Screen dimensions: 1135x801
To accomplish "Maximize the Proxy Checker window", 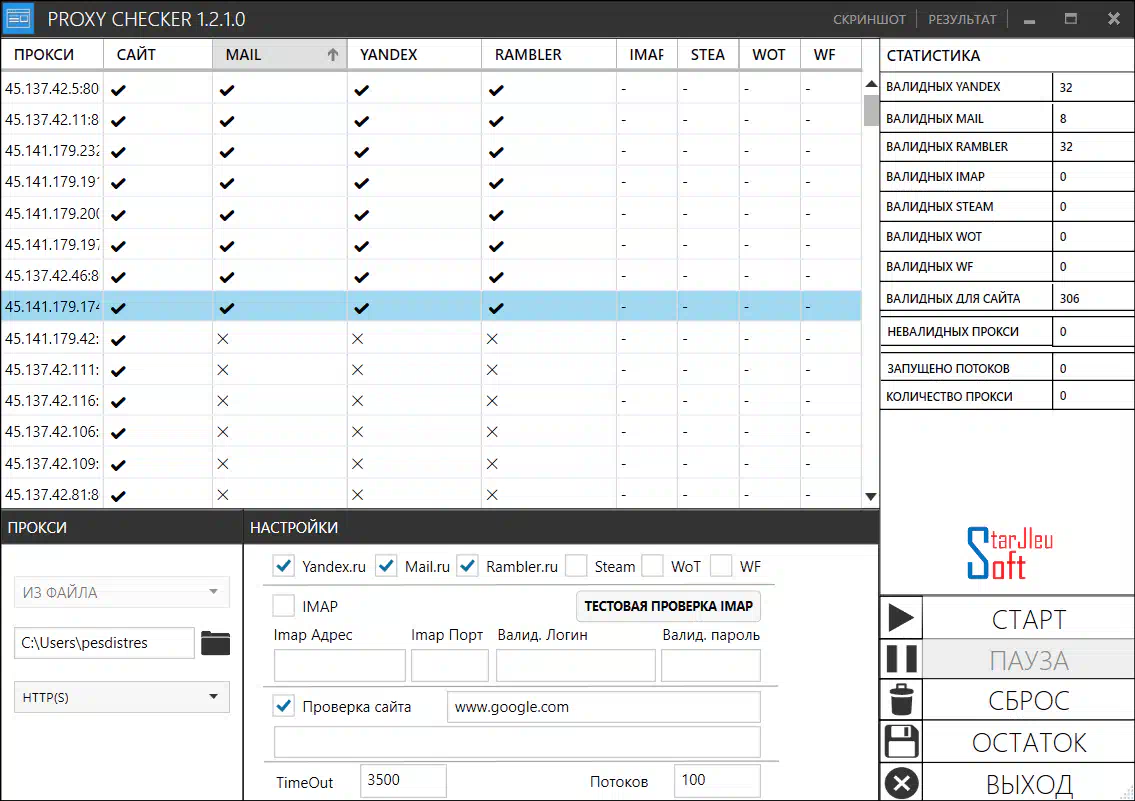I will (1071, 19).
